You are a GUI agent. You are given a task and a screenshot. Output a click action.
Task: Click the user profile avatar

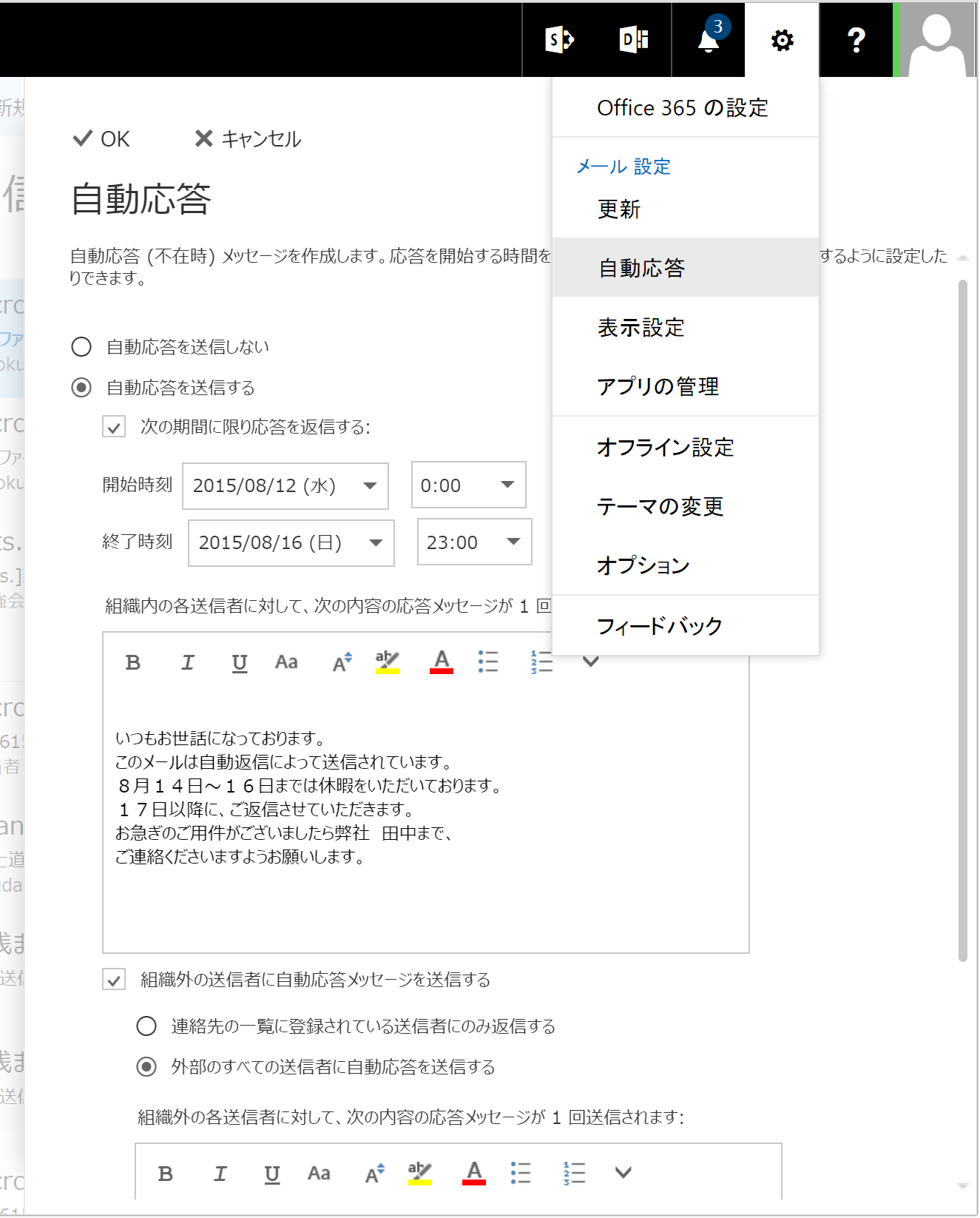pyautogui.click(x=937, y=39)
